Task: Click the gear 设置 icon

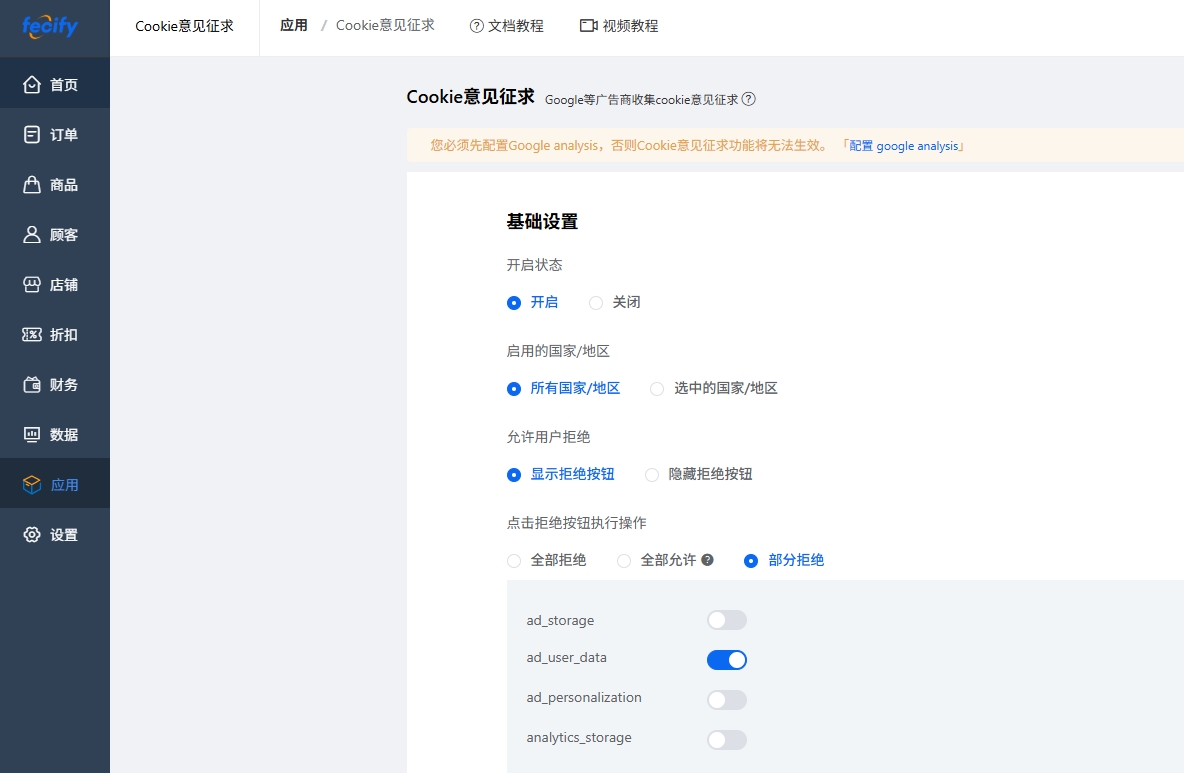Action: (x=32, y=534)
